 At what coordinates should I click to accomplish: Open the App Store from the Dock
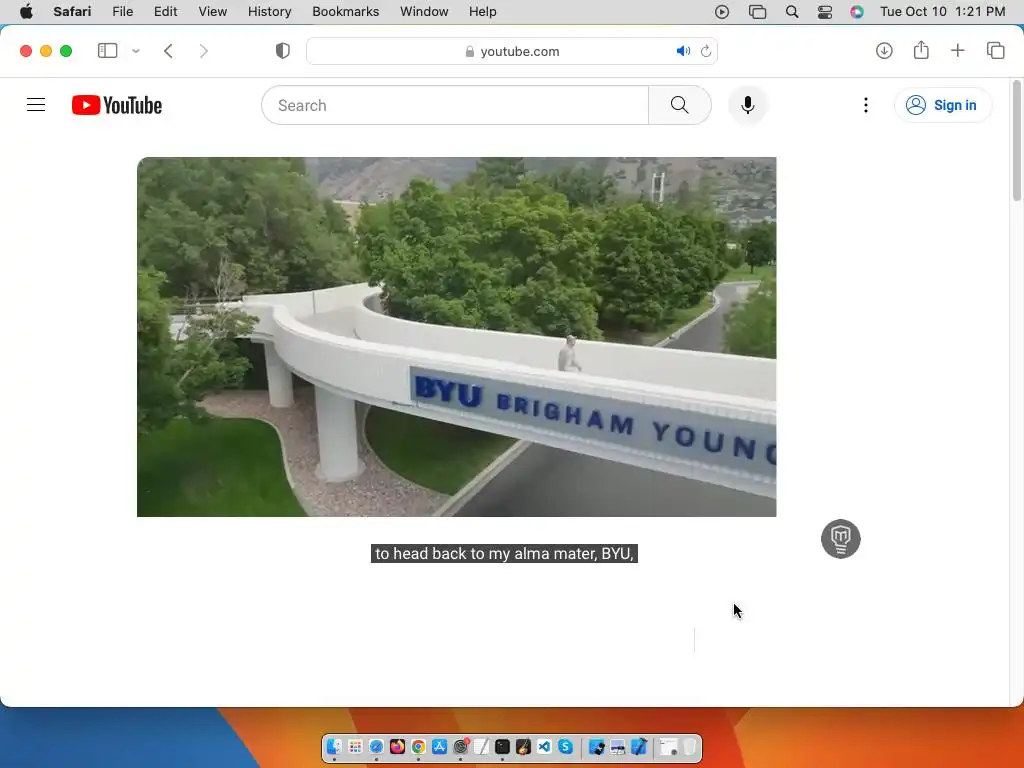pos(440,746)
